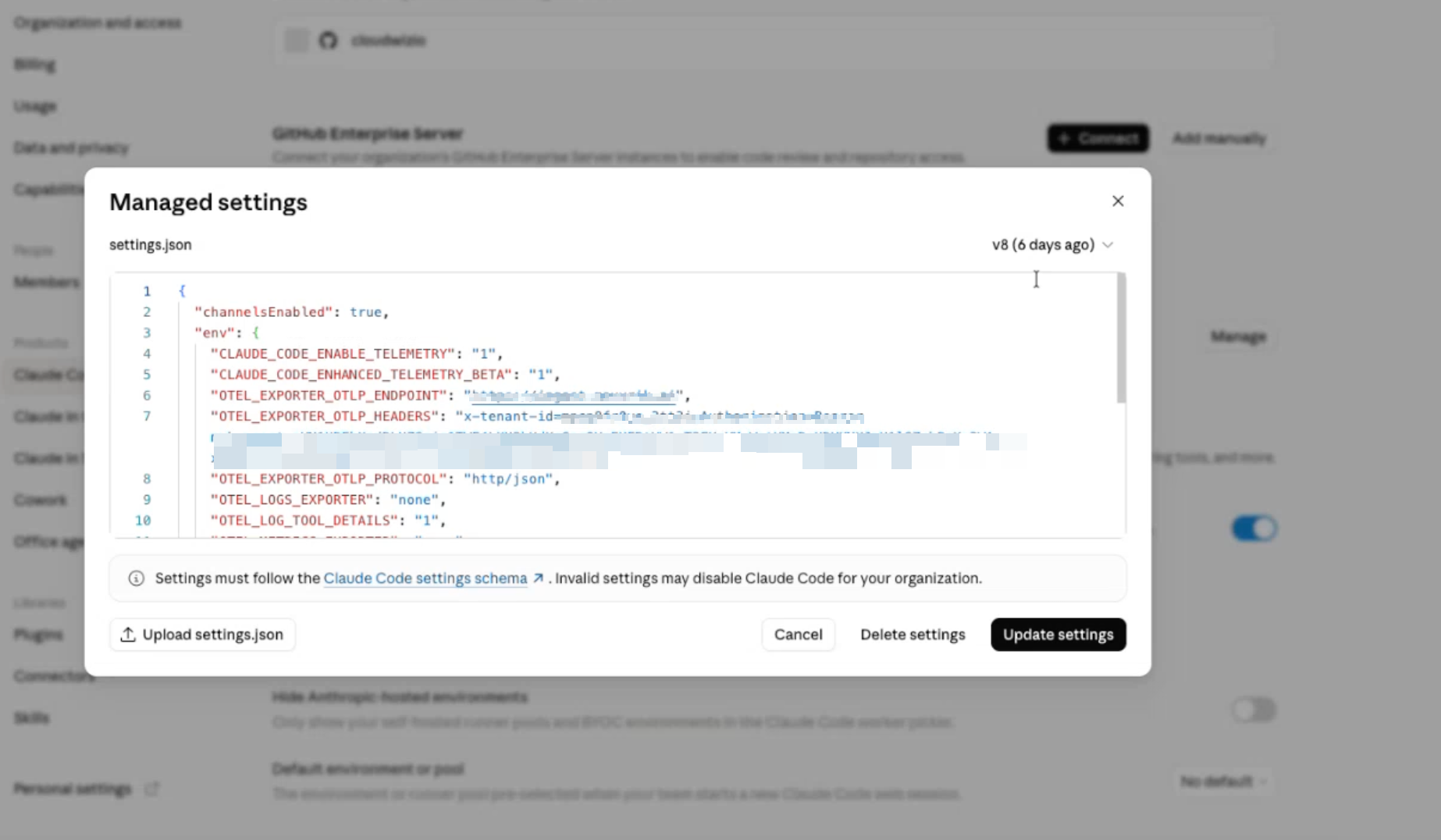
Task: Open Skills in the background sidebar
Action: pos(31,717)
